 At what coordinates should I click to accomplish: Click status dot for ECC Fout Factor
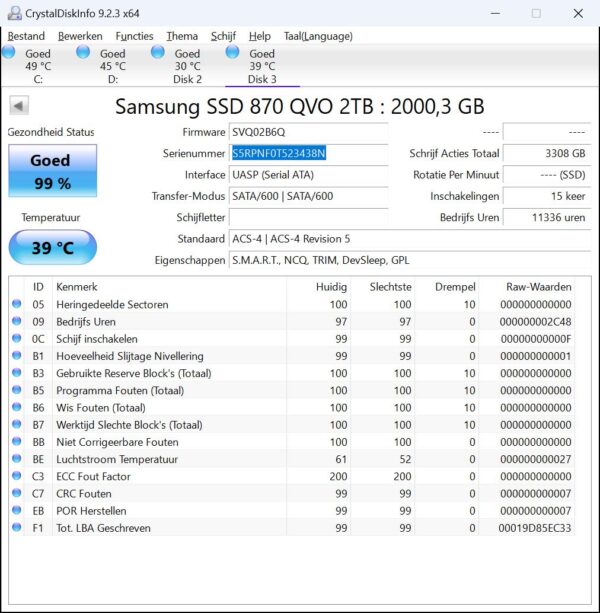(16, 476)
